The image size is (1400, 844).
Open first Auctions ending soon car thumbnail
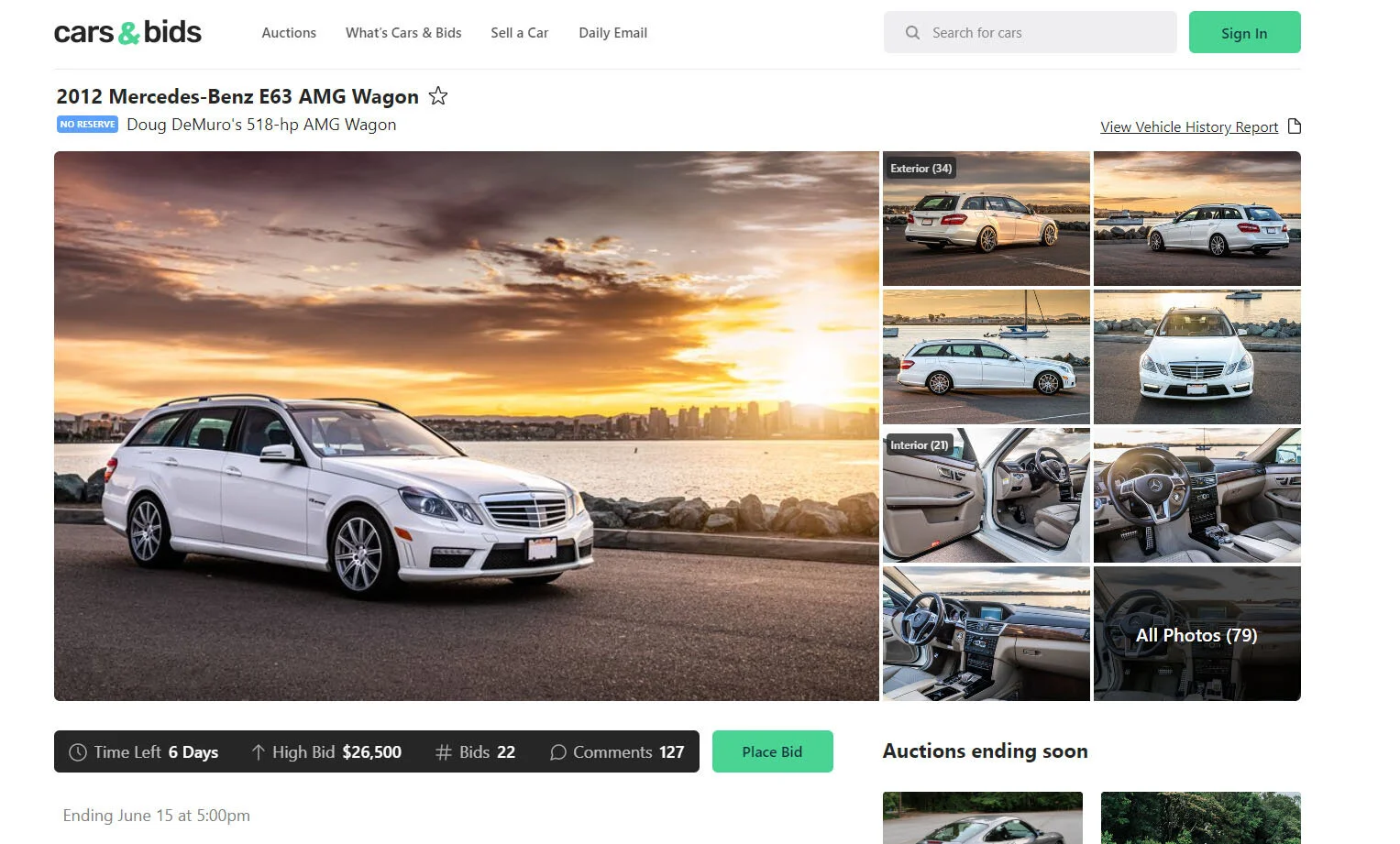click(x=983, y=818)
